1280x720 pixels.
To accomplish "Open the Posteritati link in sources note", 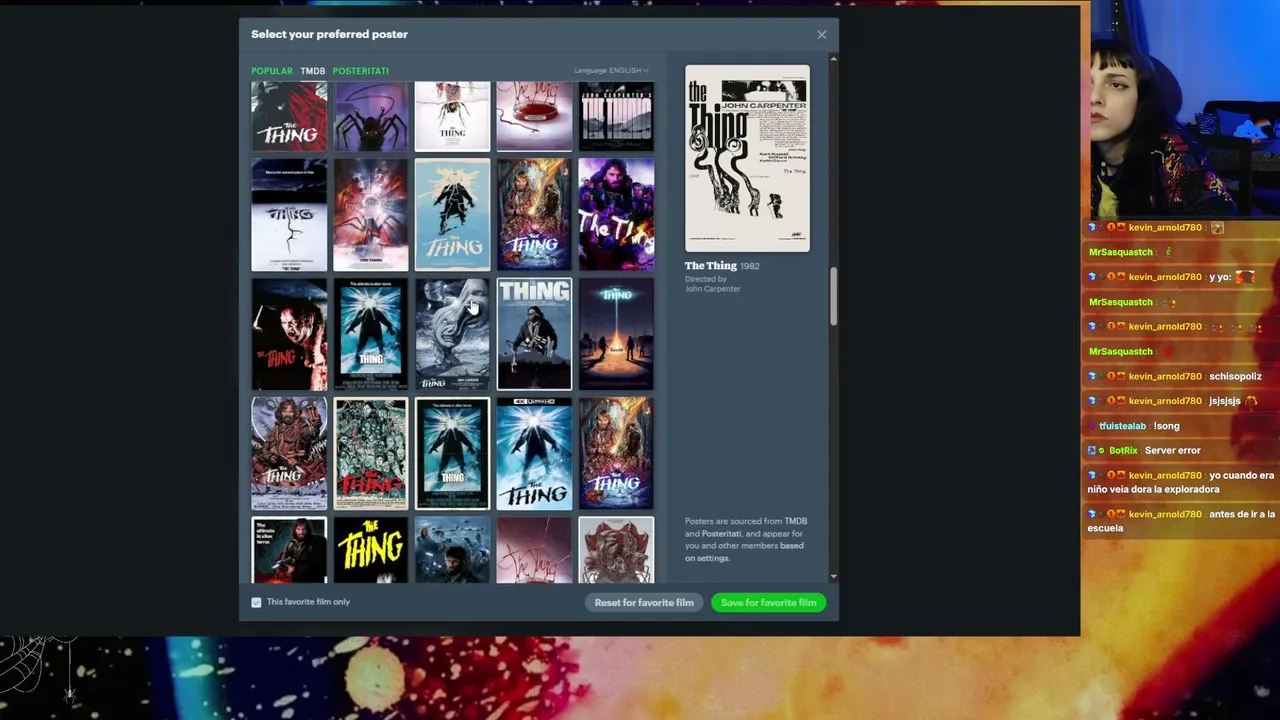I will pos(721,533).
